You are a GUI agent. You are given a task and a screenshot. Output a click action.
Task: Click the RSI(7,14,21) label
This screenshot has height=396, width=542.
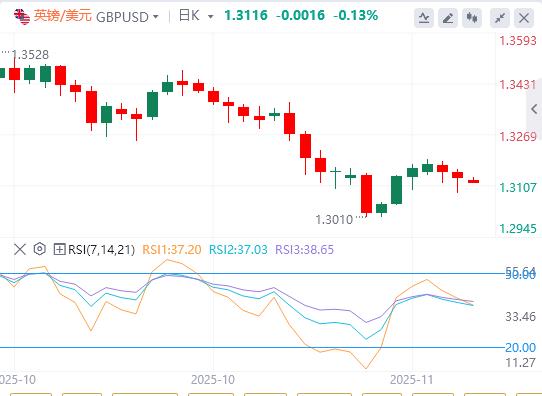(101, 249)
